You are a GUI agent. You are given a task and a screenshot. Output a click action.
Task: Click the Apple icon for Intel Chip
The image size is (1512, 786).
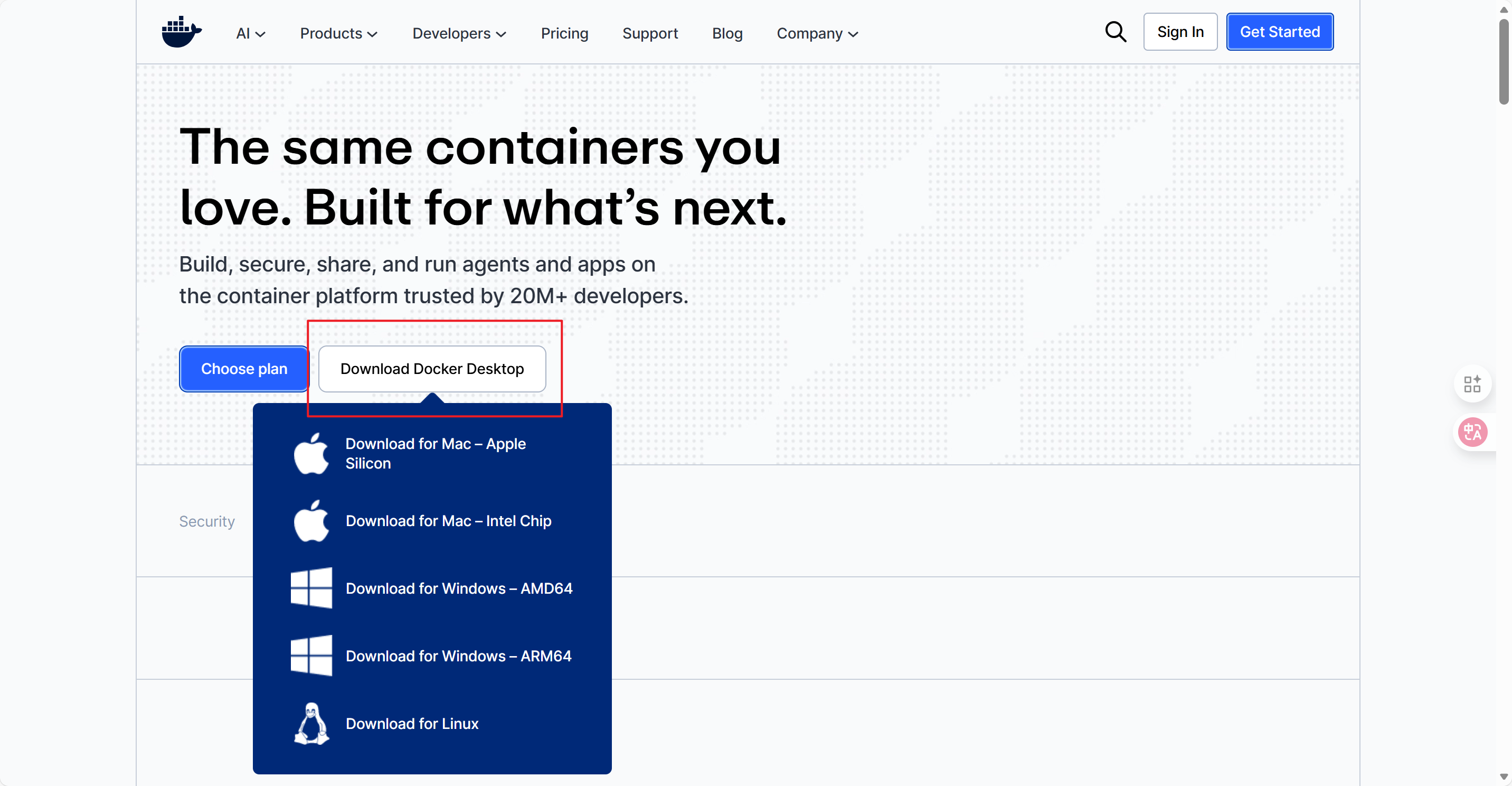tap(311, 521)
